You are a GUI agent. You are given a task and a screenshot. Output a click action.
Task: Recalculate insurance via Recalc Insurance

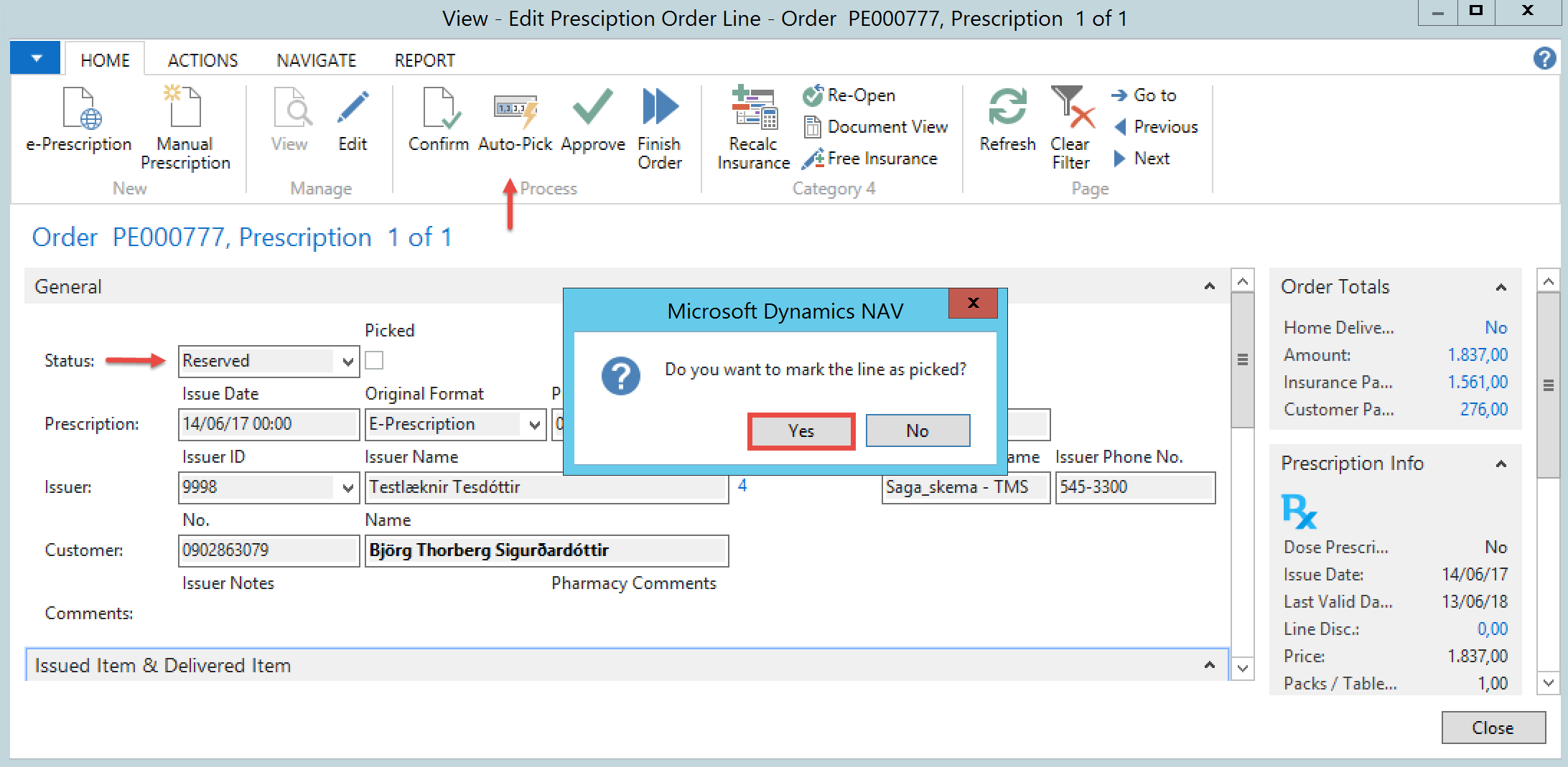click(x=754, y=129)
